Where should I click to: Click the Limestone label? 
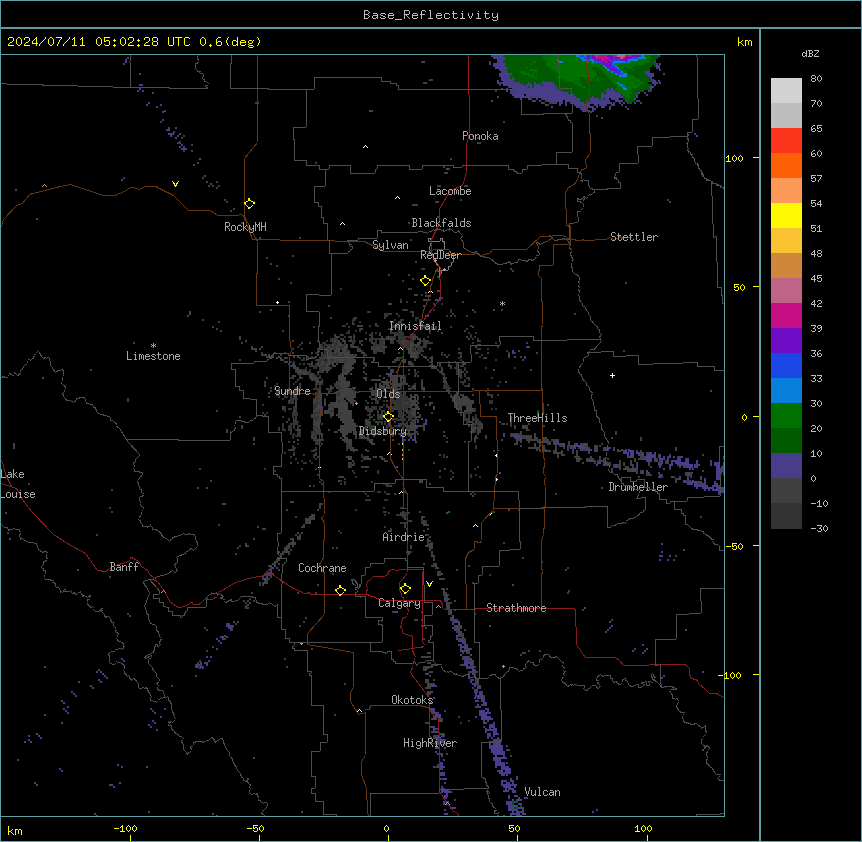[153, 356]
